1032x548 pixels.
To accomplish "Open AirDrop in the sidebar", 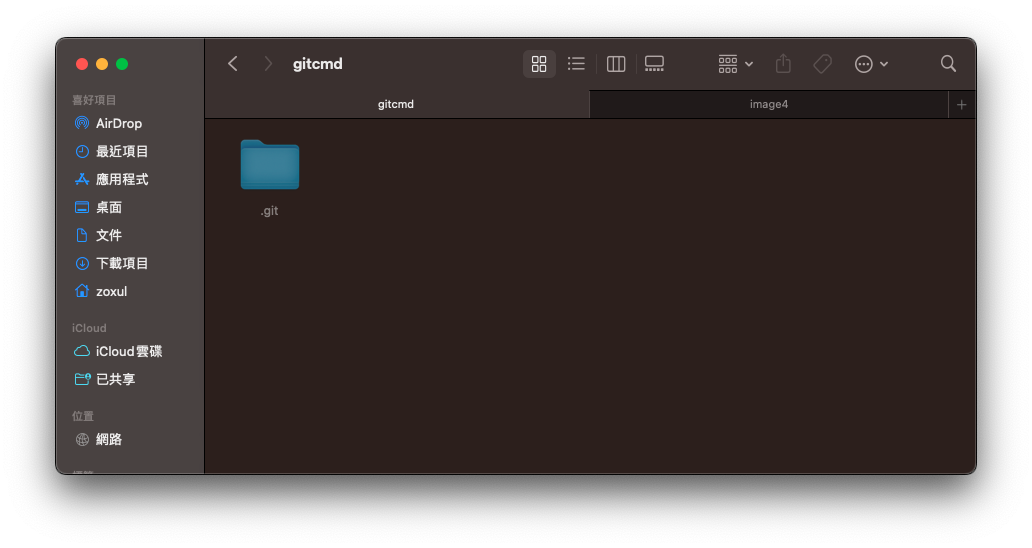I will coord(118,123).
